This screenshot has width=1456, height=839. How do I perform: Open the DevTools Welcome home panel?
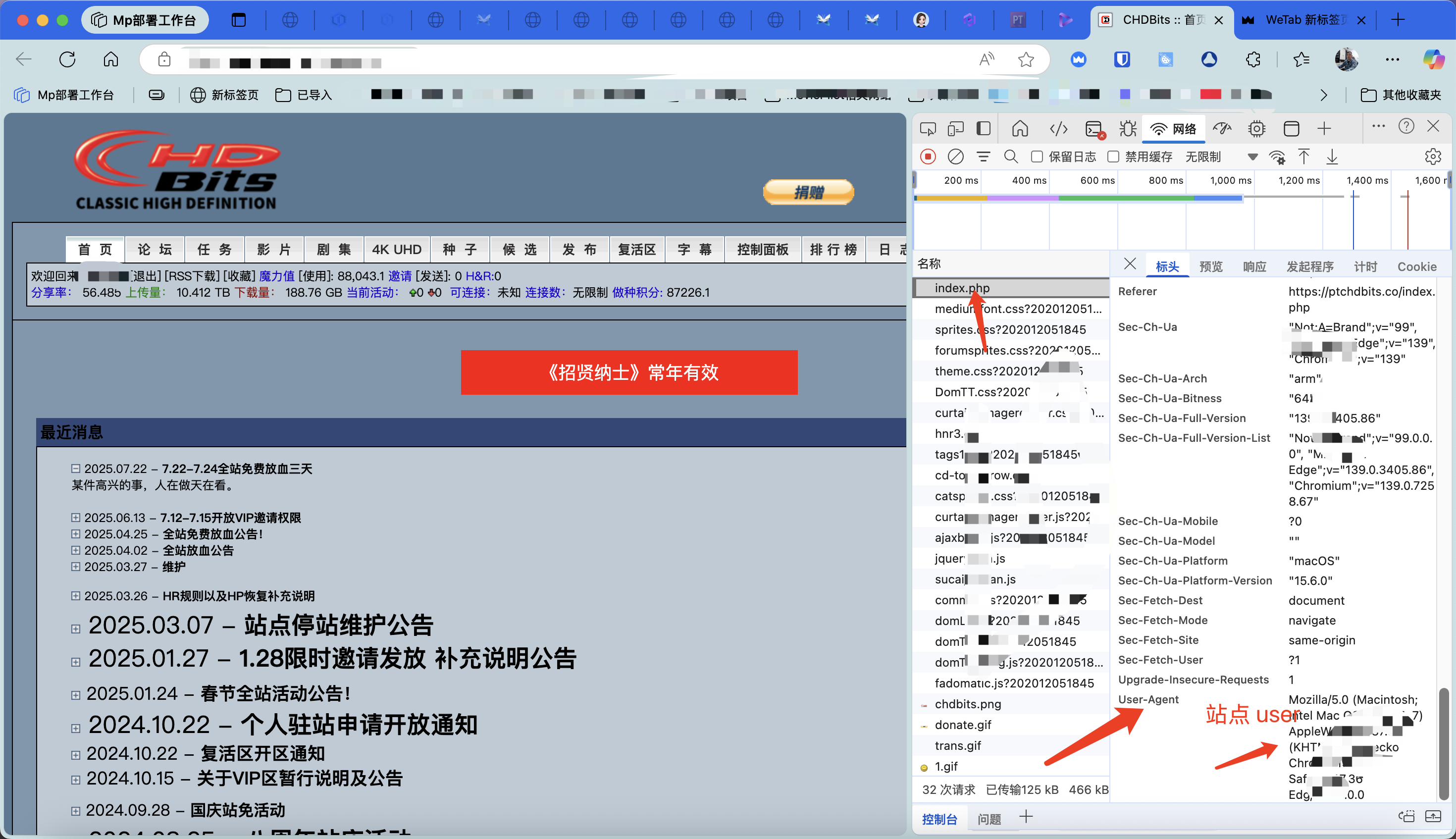[1020, 128]
